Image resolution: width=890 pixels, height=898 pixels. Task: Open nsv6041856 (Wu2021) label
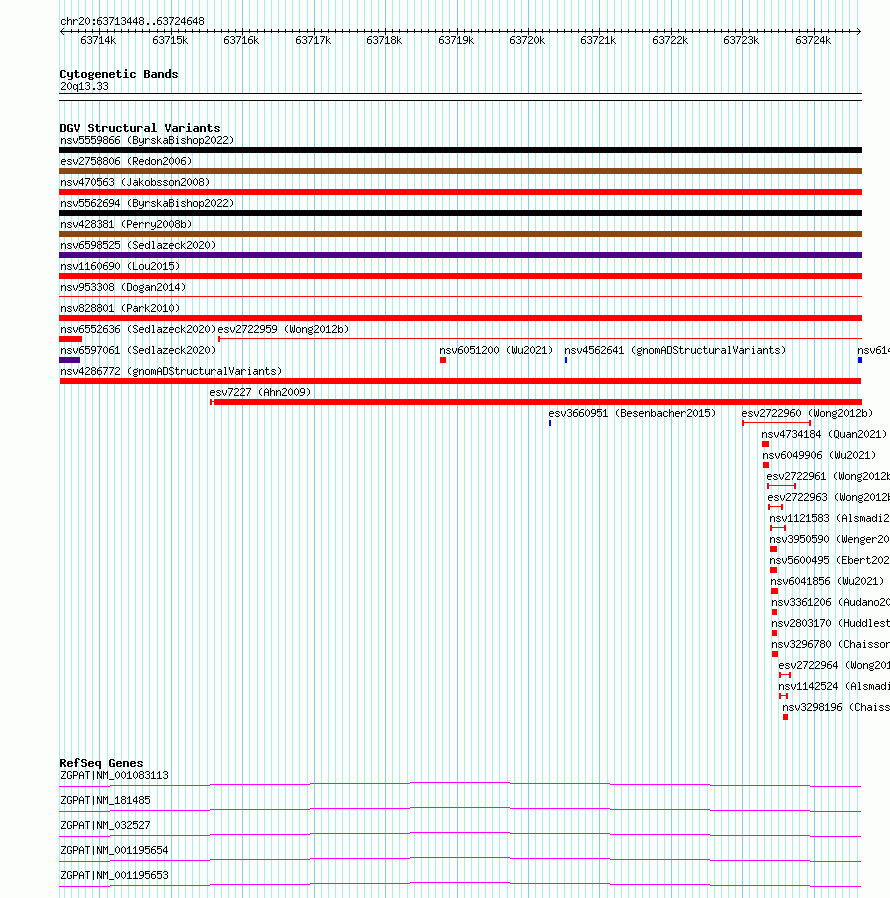tap(827, 581)
